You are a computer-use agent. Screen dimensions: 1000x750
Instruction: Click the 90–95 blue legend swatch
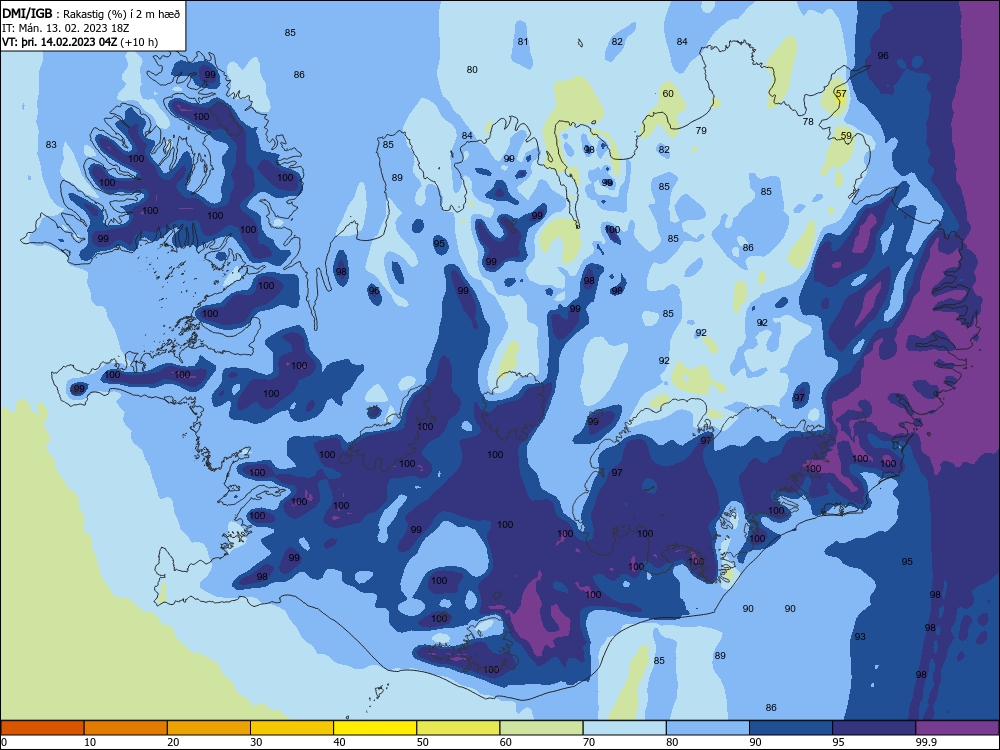(791, 728)
